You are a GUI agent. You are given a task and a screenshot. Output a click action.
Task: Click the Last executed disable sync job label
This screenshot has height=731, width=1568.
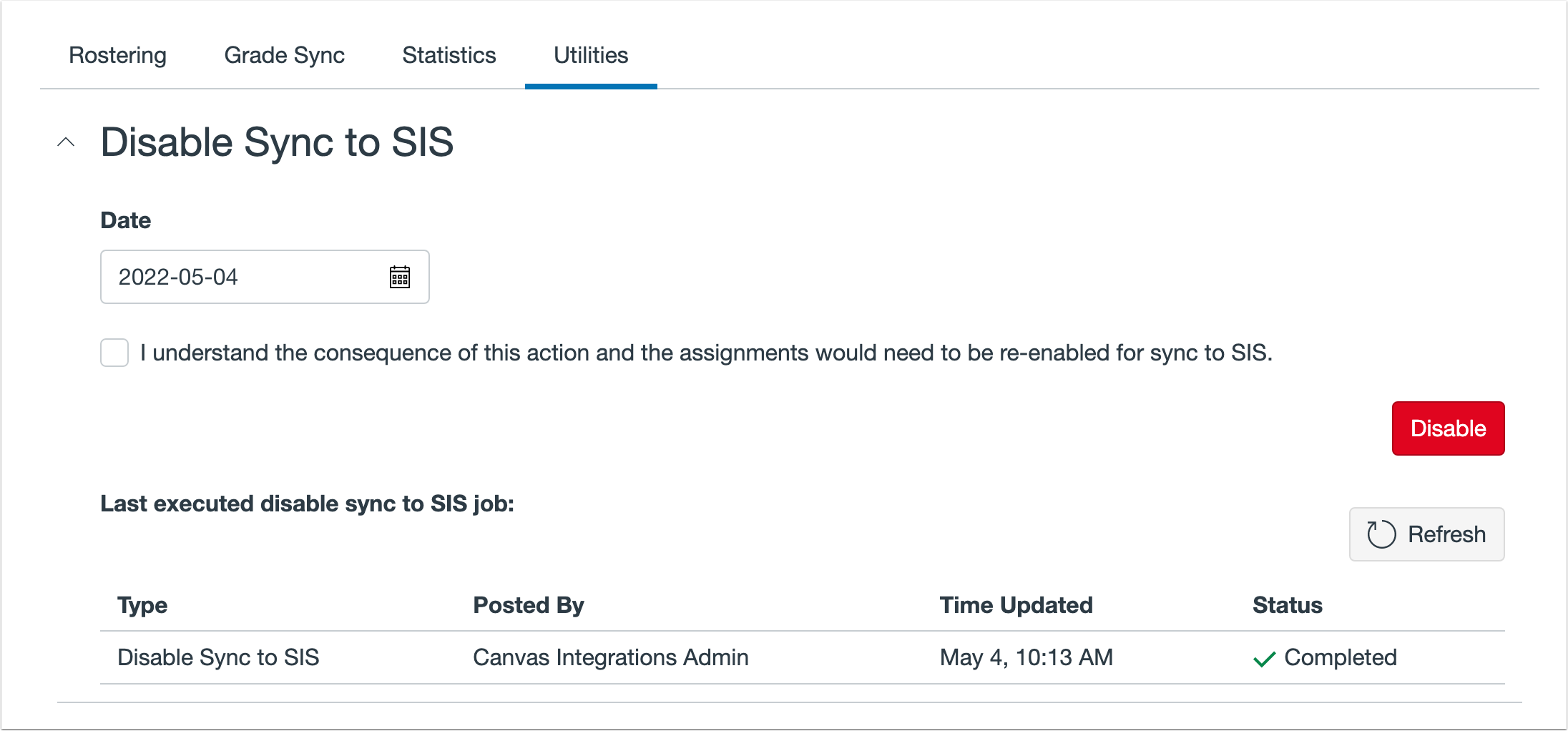[307, 504]
